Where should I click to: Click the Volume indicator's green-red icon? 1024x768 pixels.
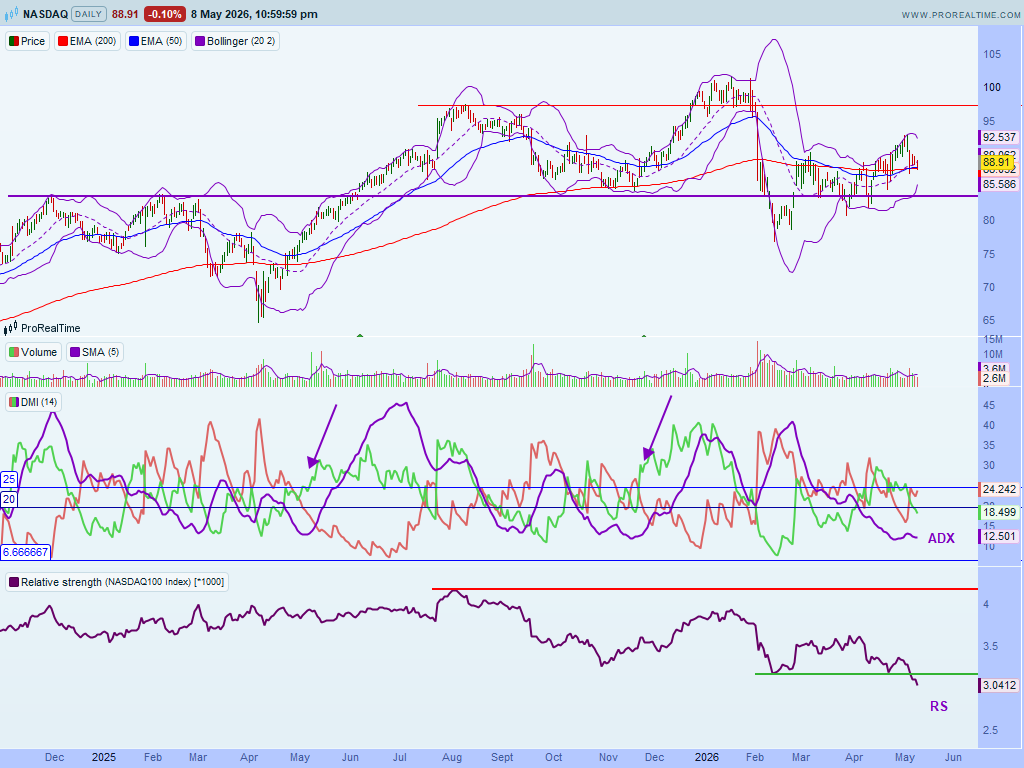(x=13, y=352)
